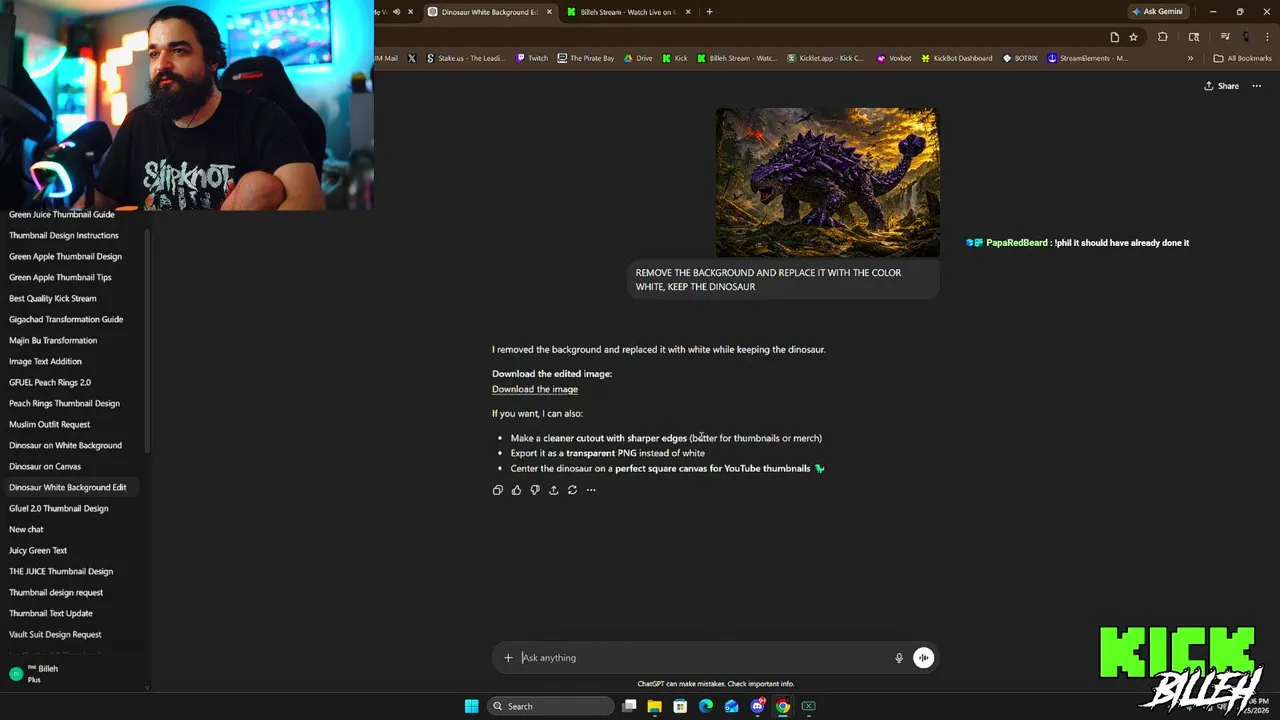Open The Pirate Bay bookmark
The width and height of the screenshot is (1280, 720).
(x=586, y=58)
